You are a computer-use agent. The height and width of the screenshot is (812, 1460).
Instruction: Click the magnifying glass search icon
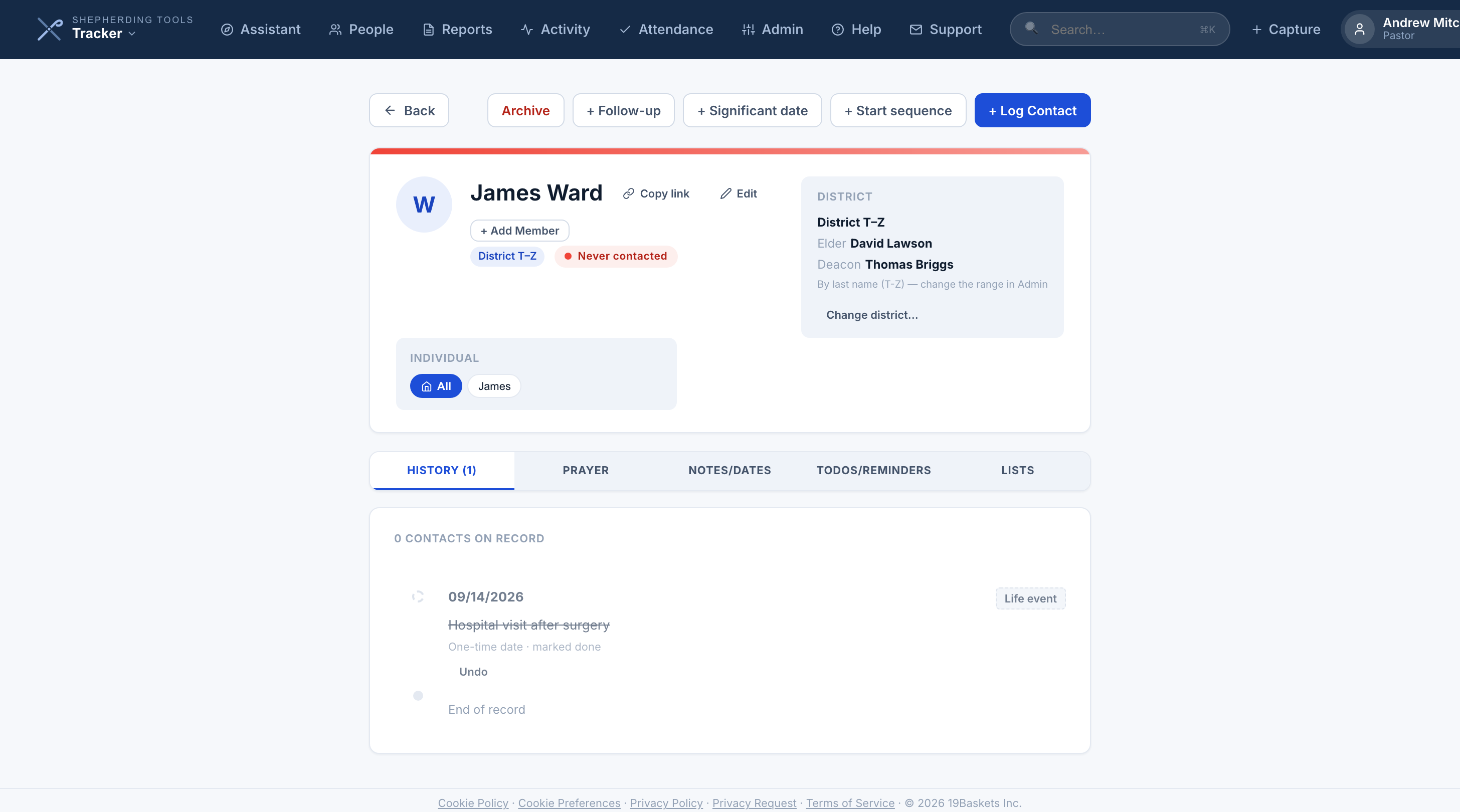(1031, 28)
